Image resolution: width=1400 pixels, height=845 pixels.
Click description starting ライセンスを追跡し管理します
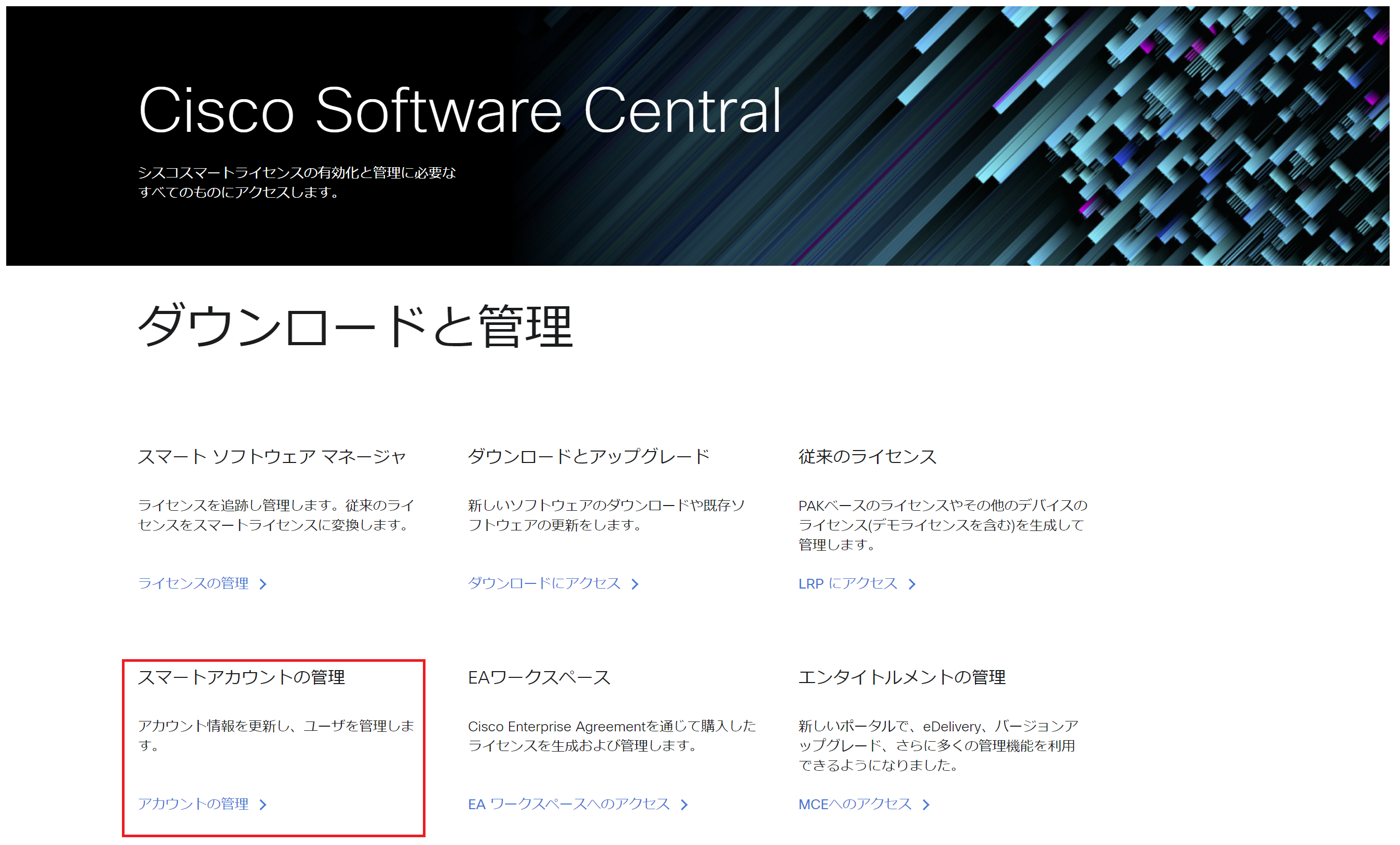point(276,515)
